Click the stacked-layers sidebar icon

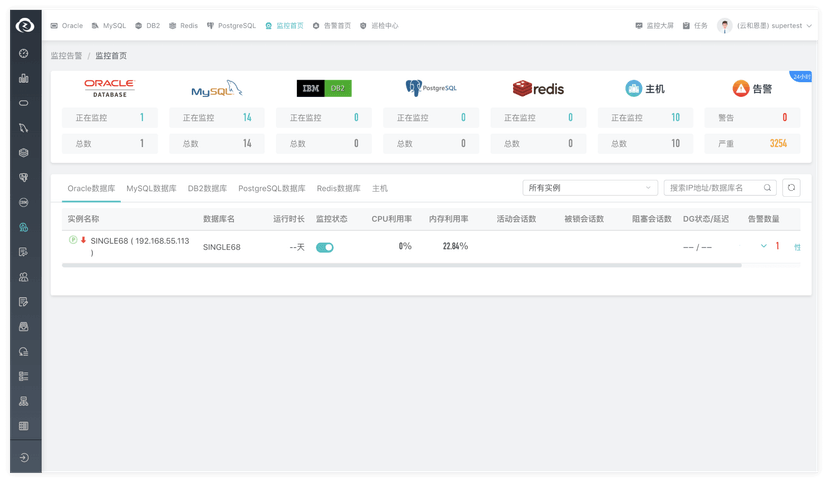(24, 153)
